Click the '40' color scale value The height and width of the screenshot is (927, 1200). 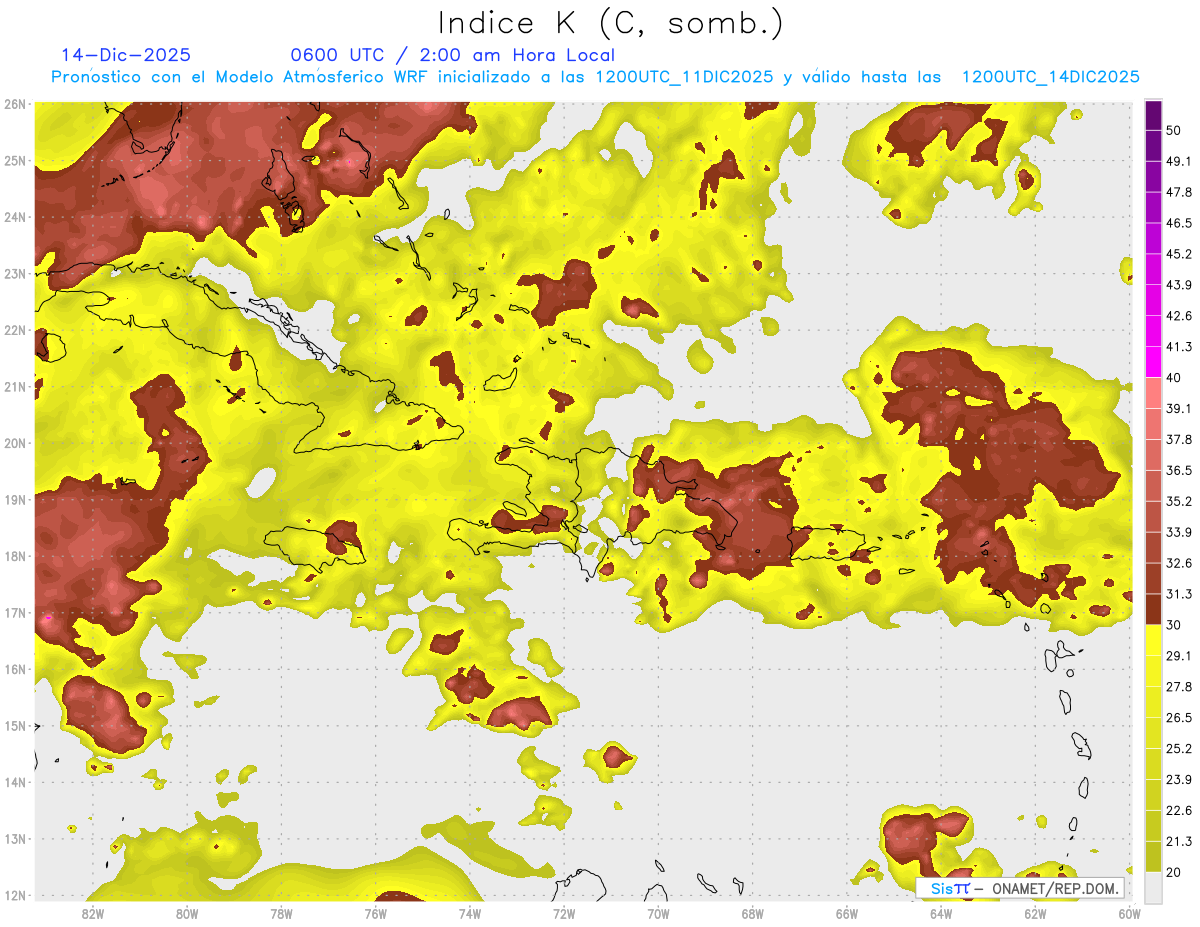(1174, 378)
